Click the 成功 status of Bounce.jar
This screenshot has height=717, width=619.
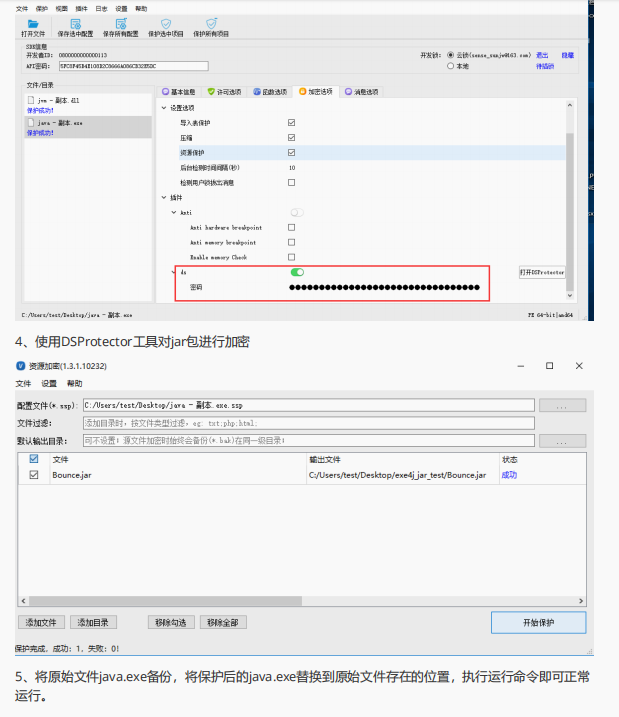tap(509, 475)
